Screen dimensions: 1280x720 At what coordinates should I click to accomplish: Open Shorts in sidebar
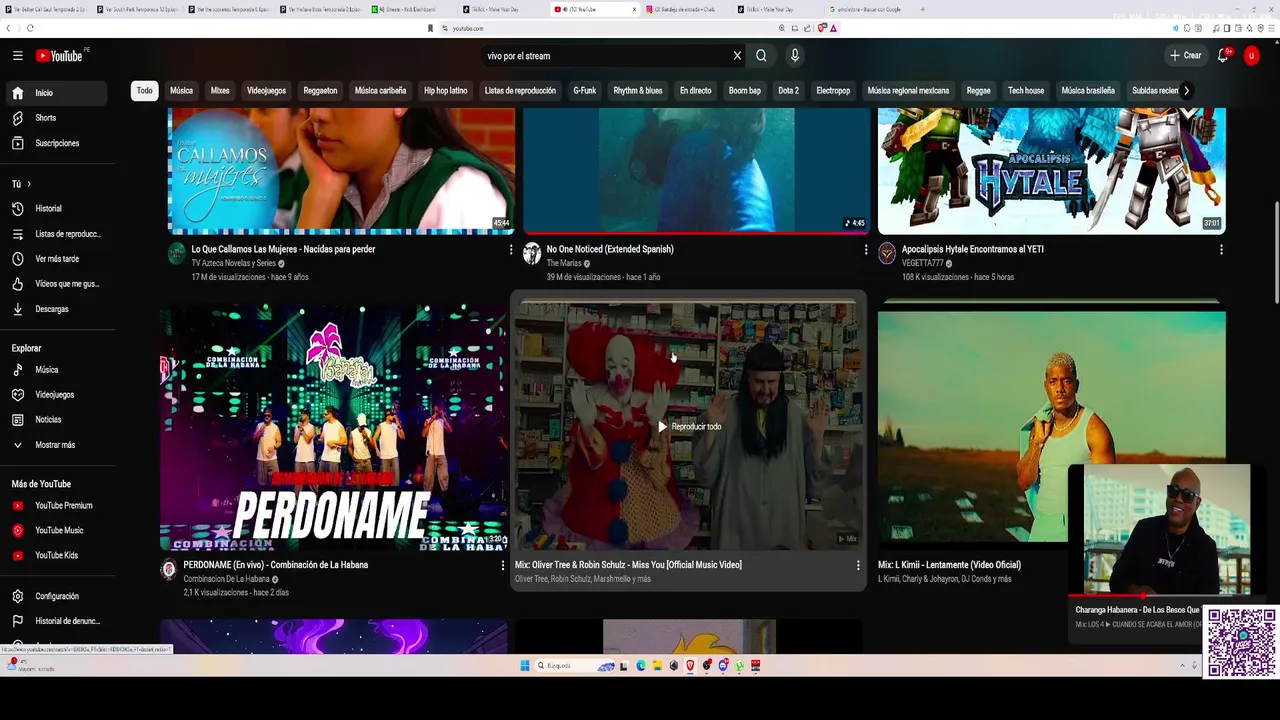tap(58, 118)
